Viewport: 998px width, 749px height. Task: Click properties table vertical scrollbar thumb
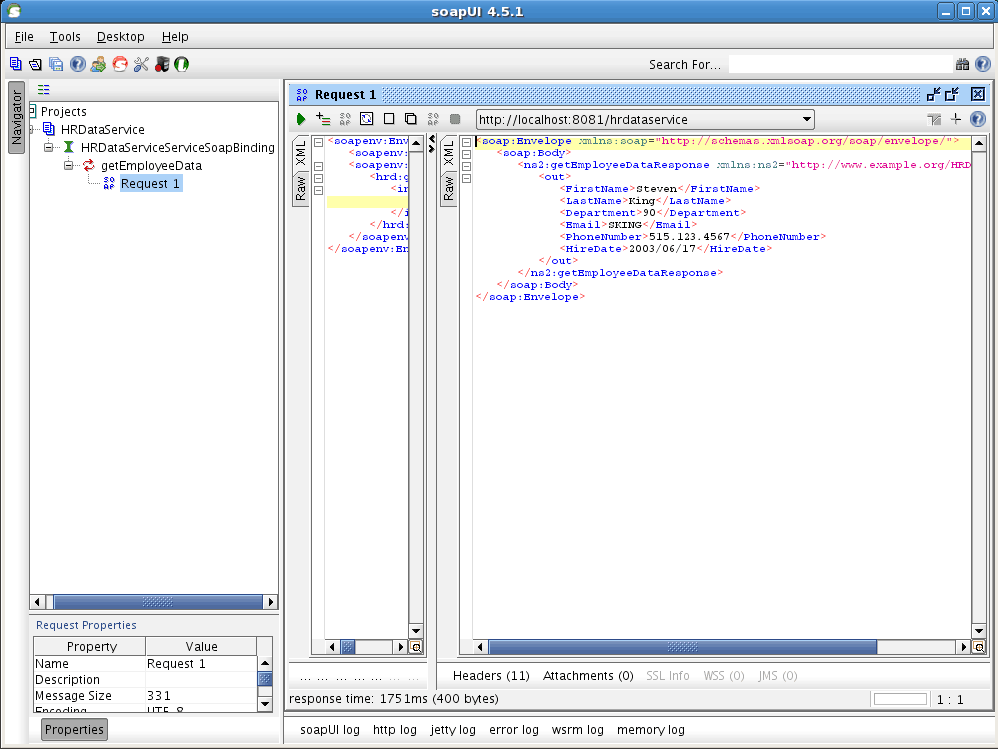265,678
